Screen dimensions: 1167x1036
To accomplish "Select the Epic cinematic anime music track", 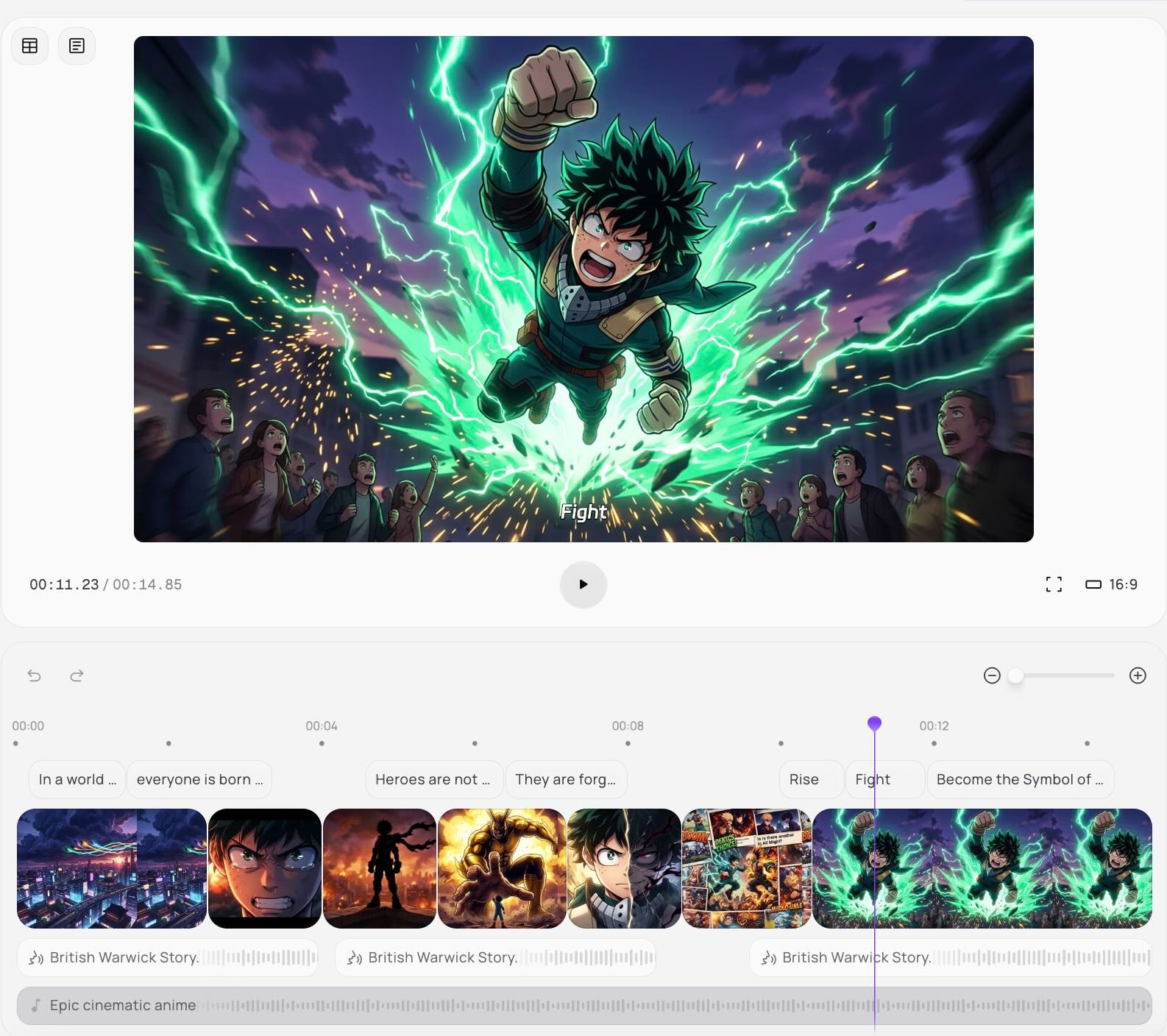I will (583, 1005).
